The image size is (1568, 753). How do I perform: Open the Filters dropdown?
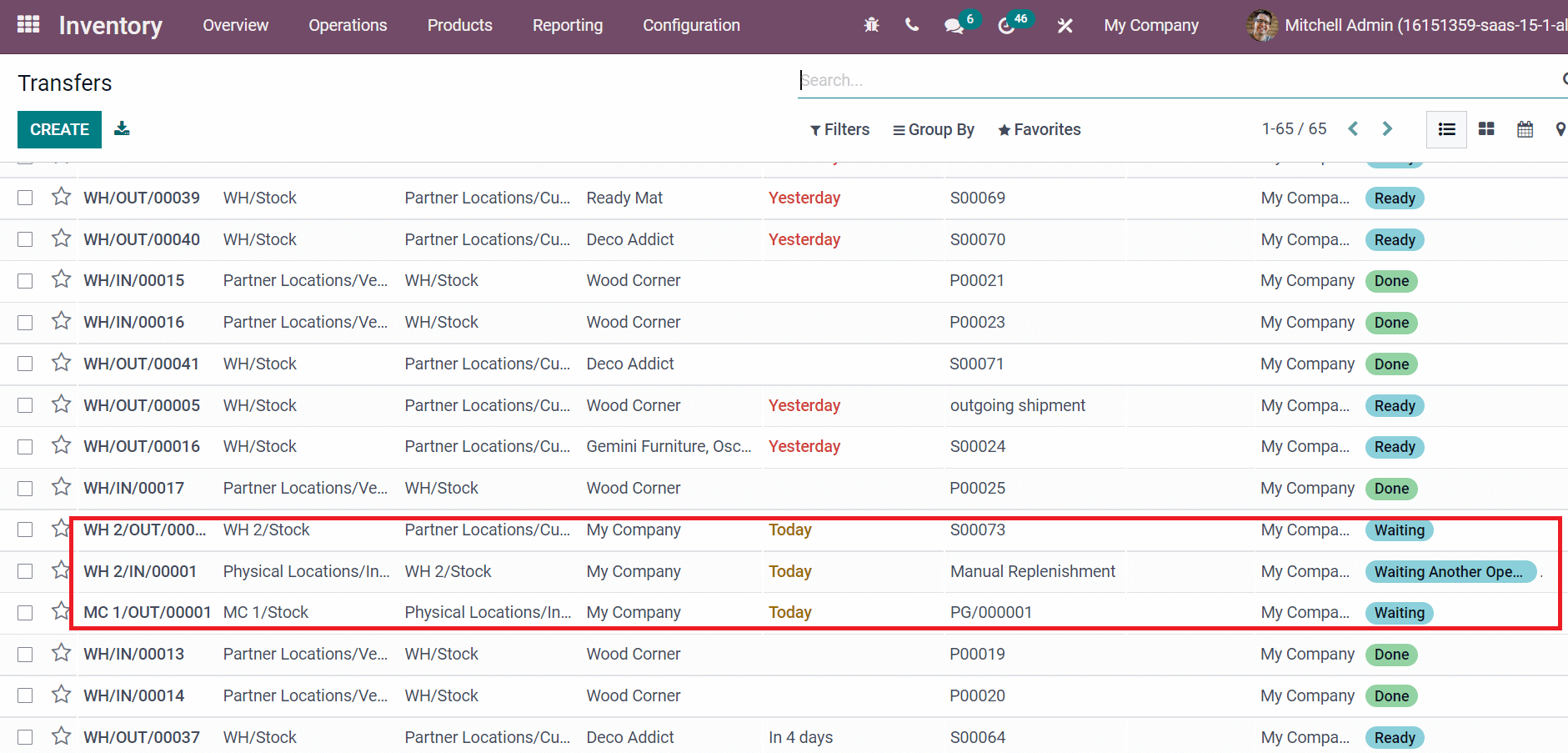(839, 129)
